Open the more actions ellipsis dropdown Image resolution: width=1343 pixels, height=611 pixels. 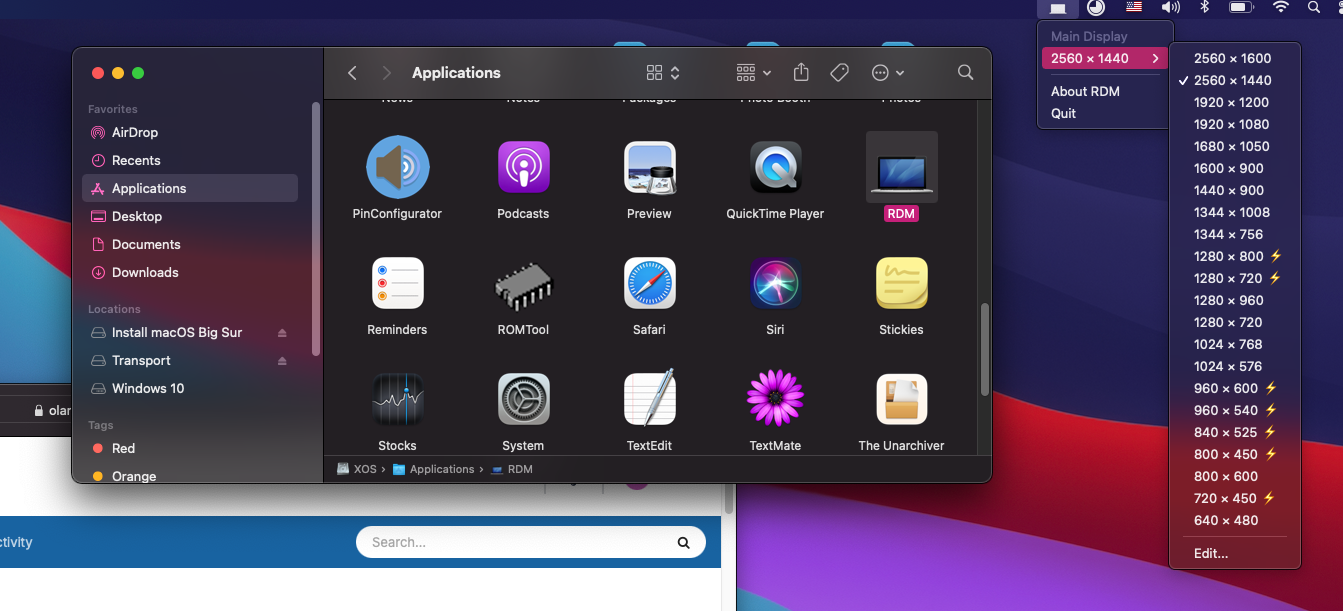click(888, 73)
